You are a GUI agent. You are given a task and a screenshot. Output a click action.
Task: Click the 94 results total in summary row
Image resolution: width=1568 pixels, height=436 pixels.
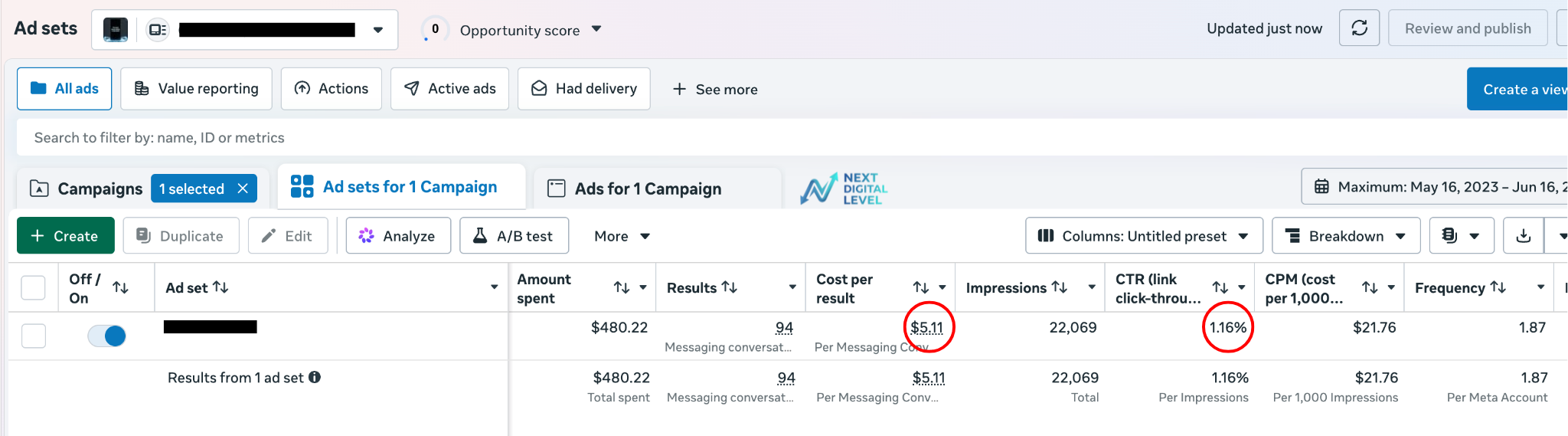click(x=786, y=378)
